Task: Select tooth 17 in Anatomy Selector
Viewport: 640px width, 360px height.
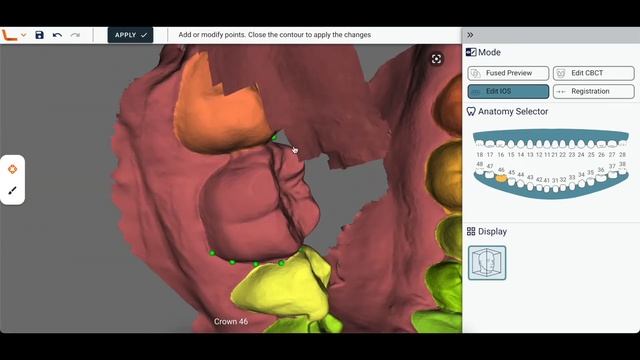Action: (x=490, y=144)
